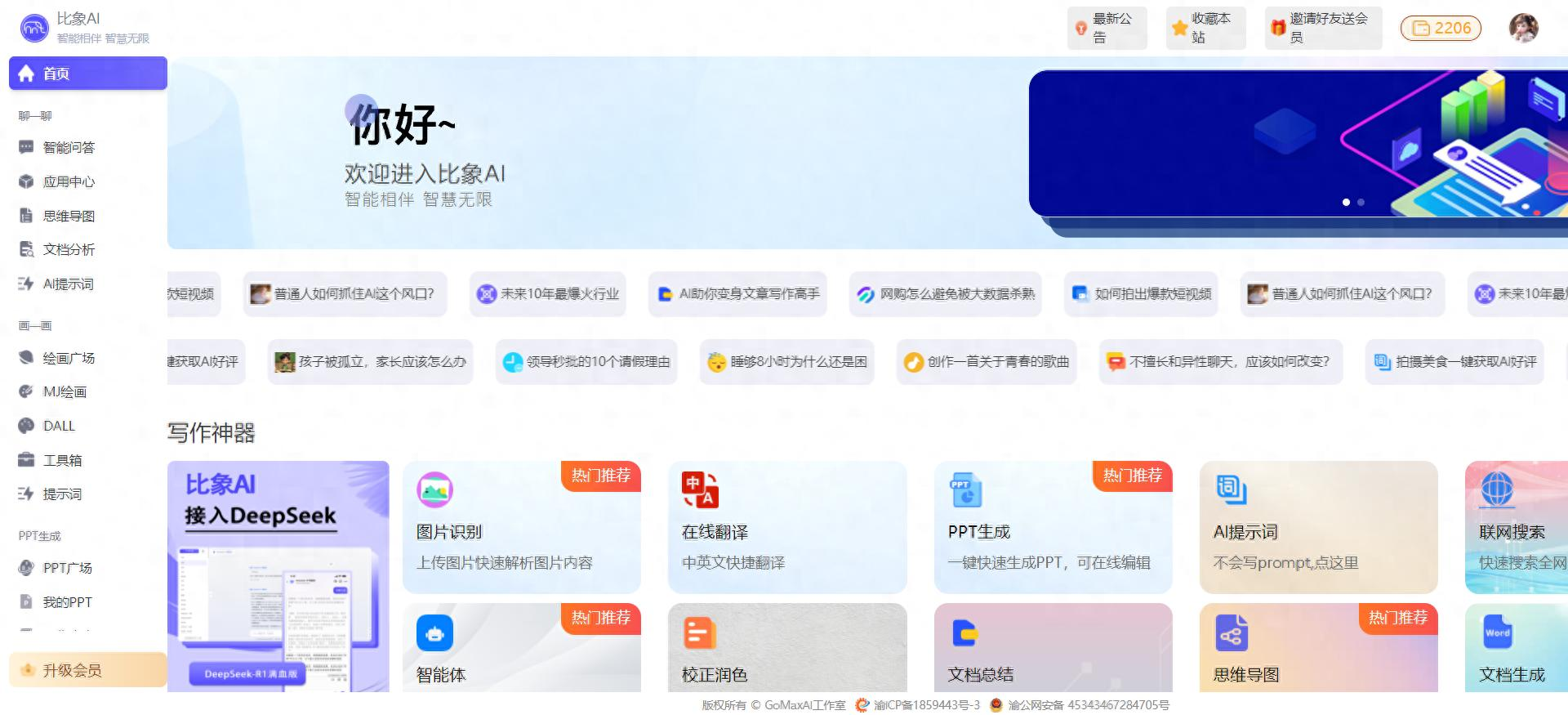Click prompt 不擅长和异性聊天，应该如何改变?

(1221, 361)
